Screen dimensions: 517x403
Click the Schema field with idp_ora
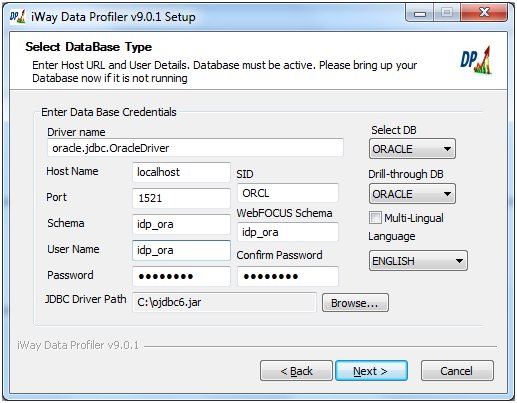point(181,224)
